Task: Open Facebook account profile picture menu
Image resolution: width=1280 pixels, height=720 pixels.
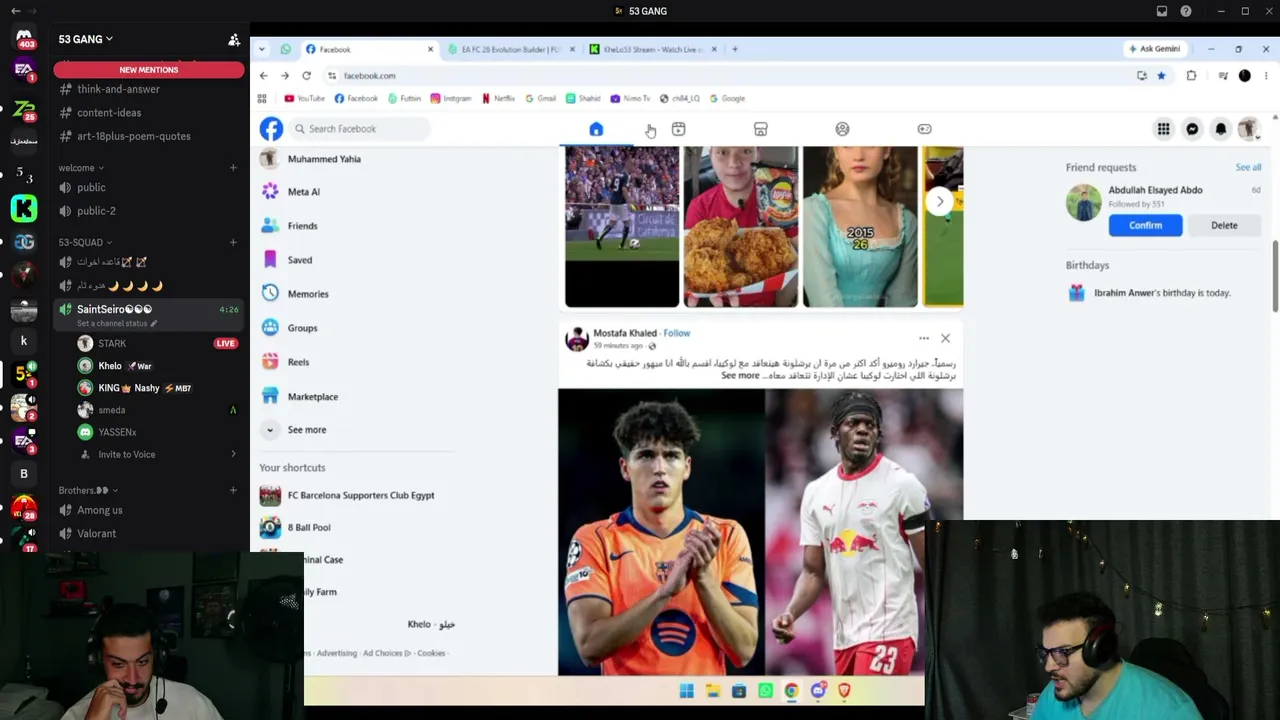Action: [1248, 129]
